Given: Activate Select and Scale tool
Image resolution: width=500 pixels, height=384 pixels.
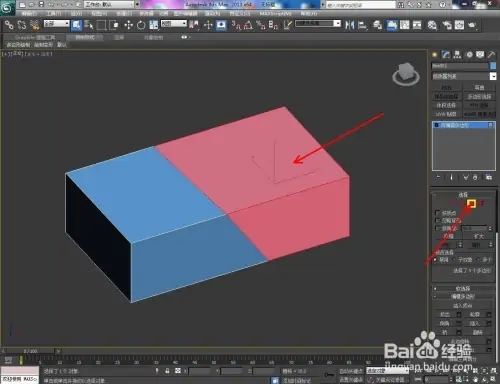Looking at the screenshot, I should tap(154, 25).
